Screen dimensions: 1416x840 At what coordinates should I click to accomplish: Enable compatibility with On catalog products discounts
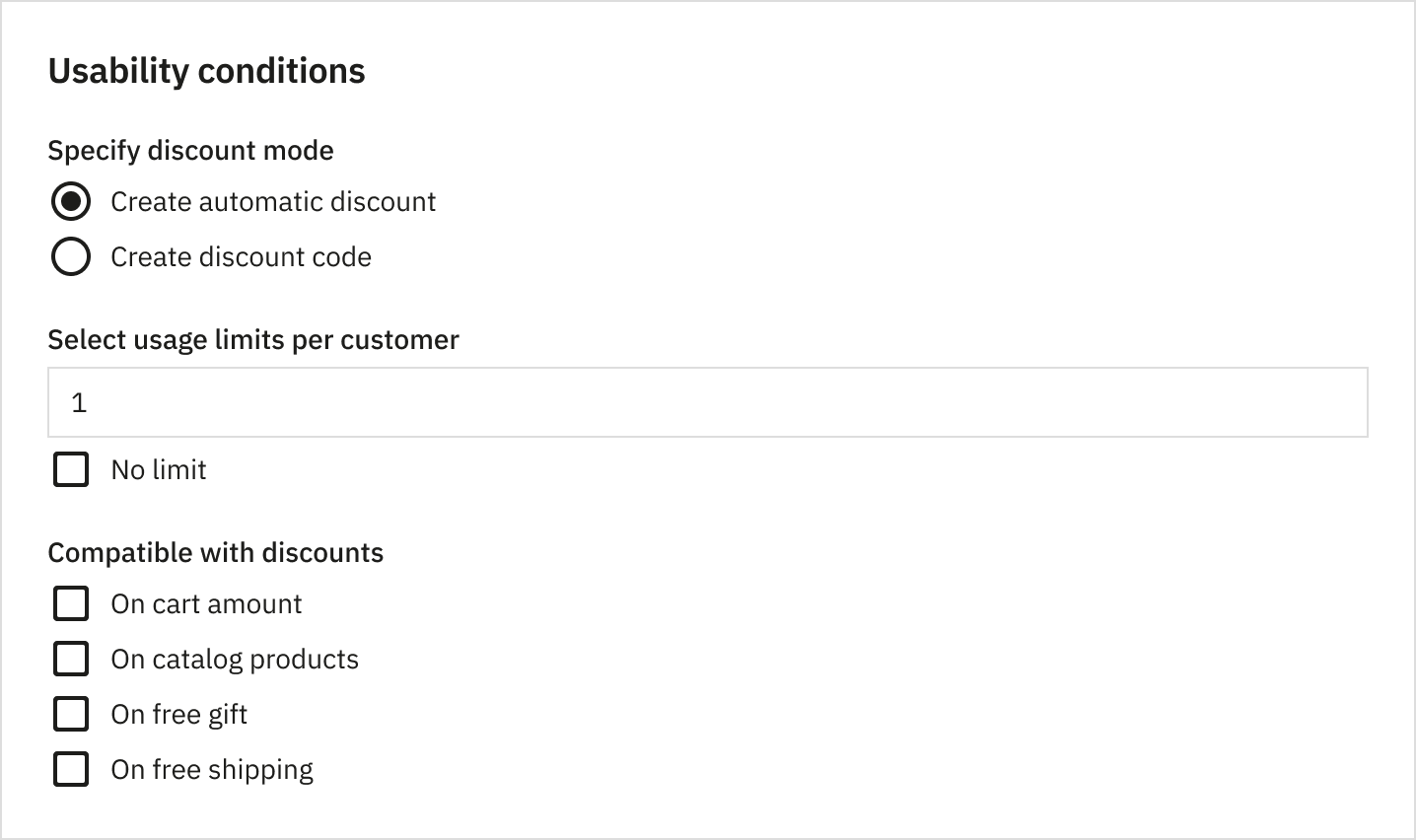click(x=70, y=659)
